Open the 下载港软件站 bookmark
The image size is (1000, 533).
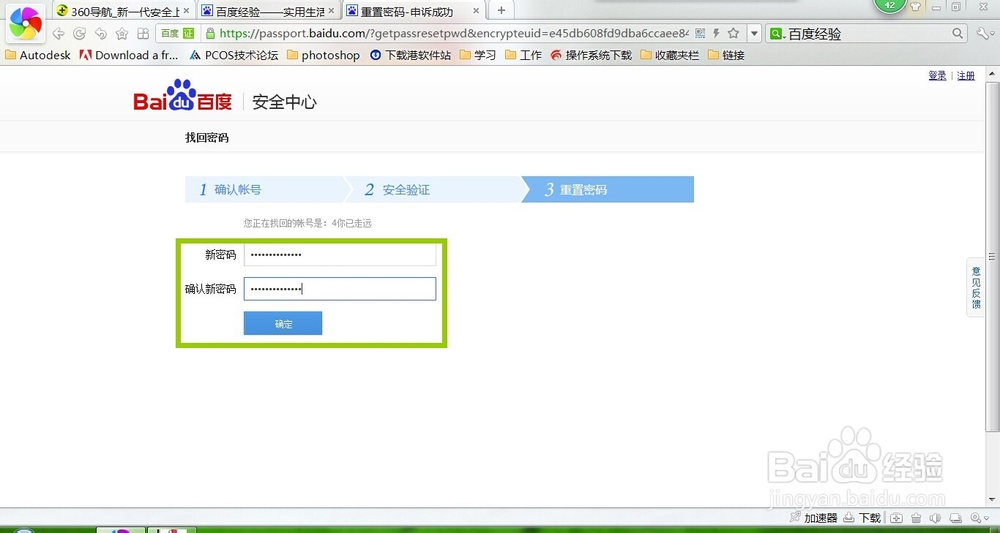pos(410,55)
